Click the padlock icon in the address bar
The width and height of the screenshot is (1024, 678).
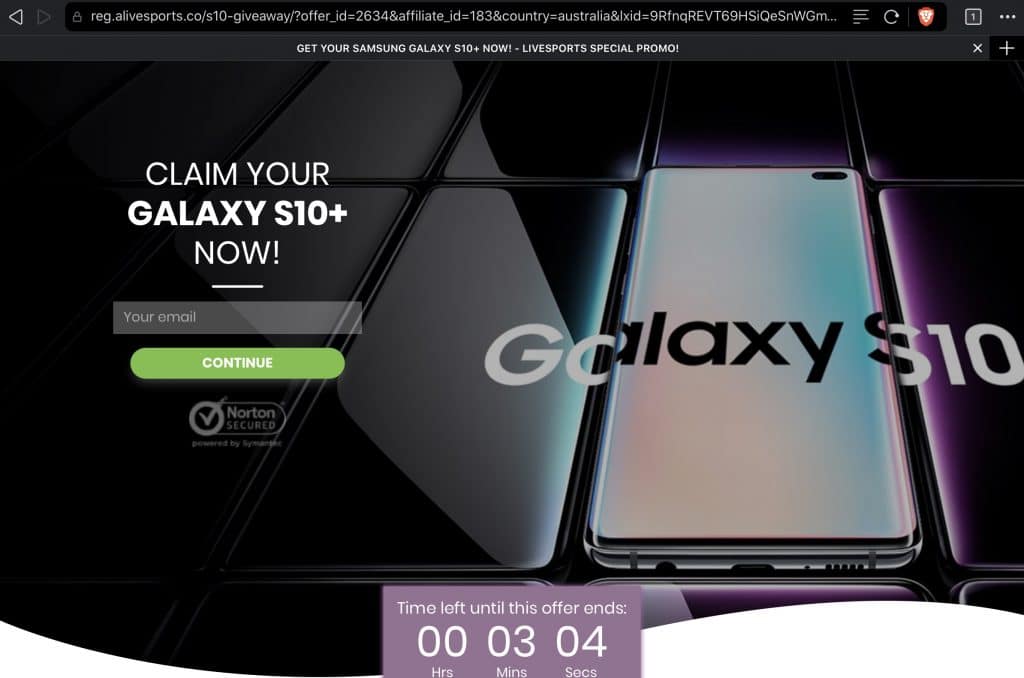coord(77,16)
